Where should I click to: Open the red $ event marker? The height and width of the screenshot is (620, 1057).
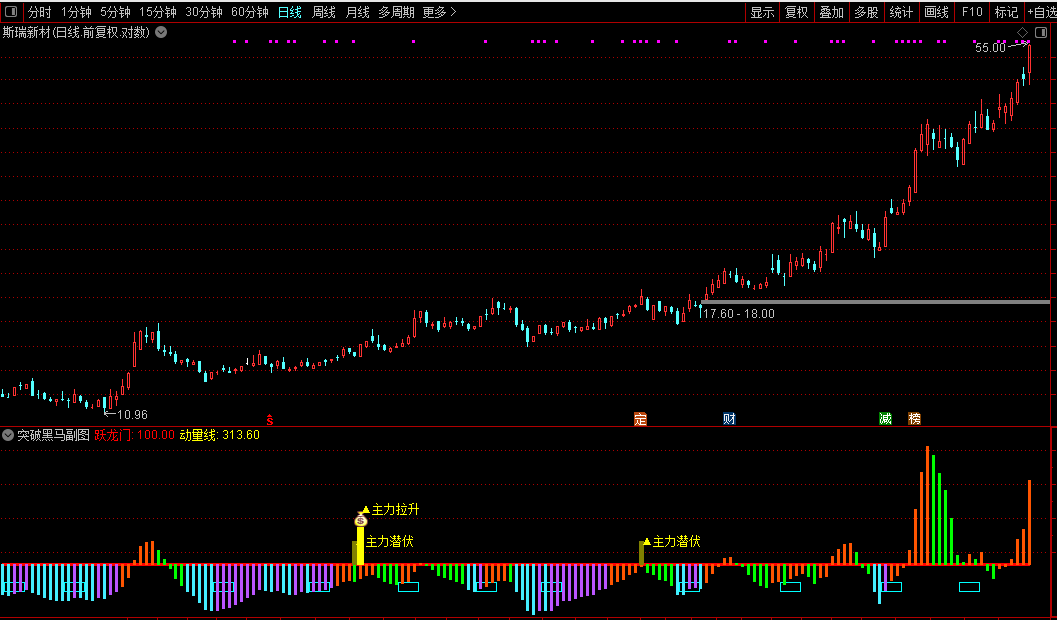point(270,420)
